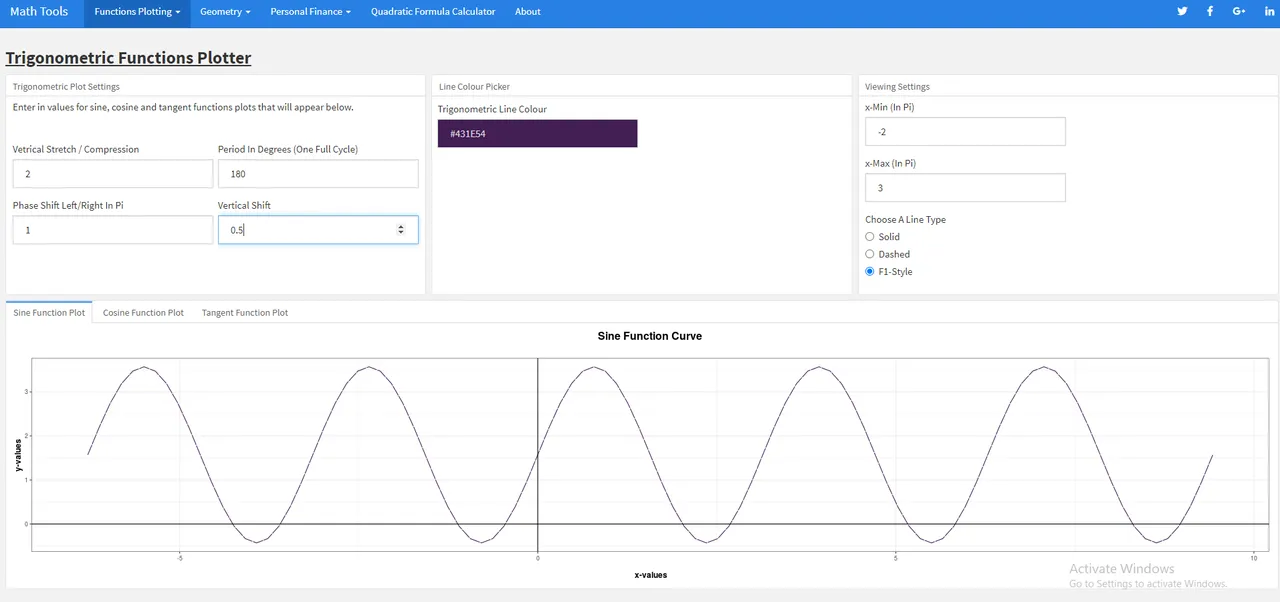1280x602 pixels.
Task: Click the Phase Shift Left/Right input field
Action: click(x=113, y=230)
